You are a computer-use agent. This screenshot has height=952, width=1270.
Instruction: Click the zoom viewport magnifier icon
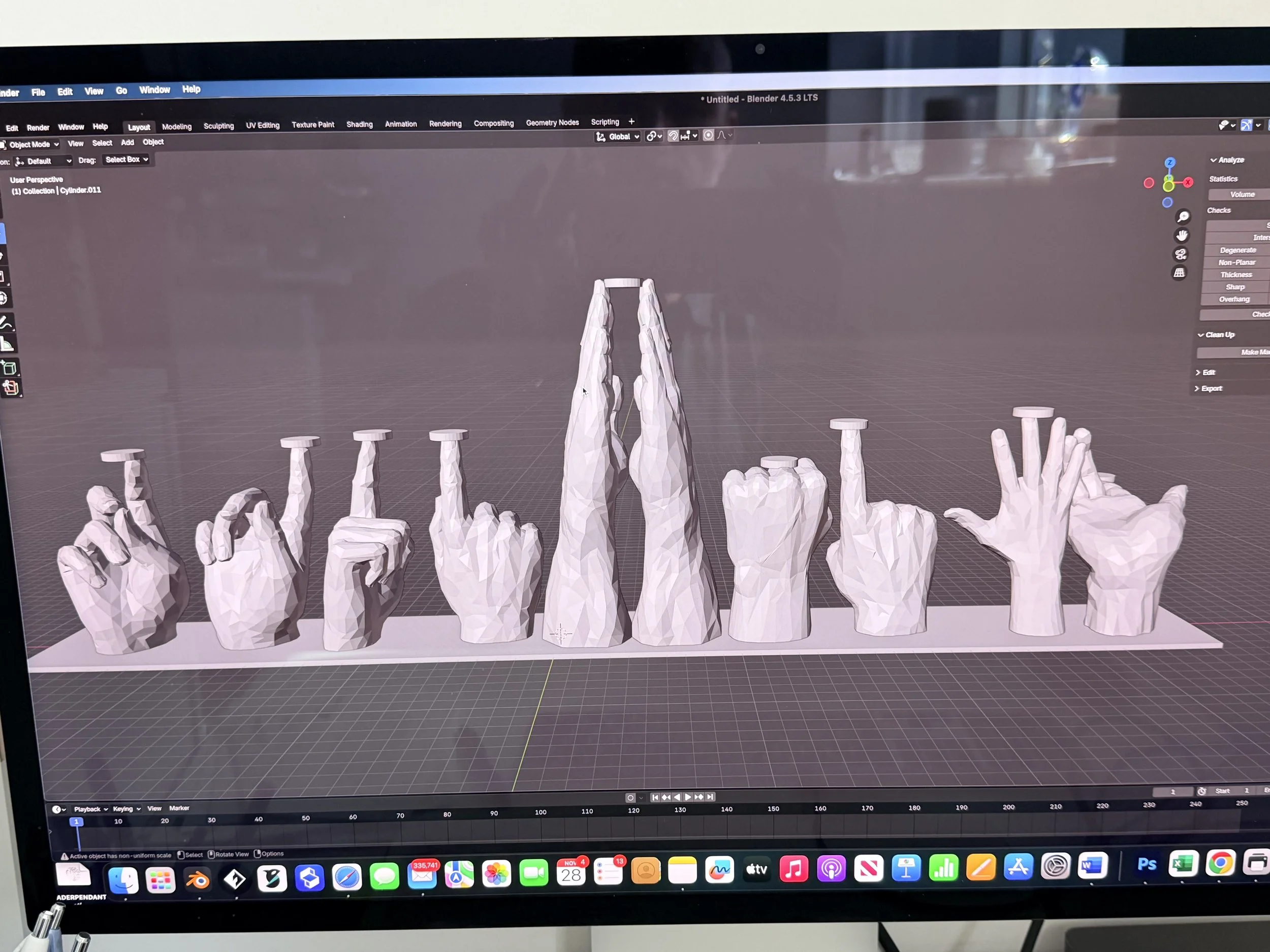point(1183,216)
